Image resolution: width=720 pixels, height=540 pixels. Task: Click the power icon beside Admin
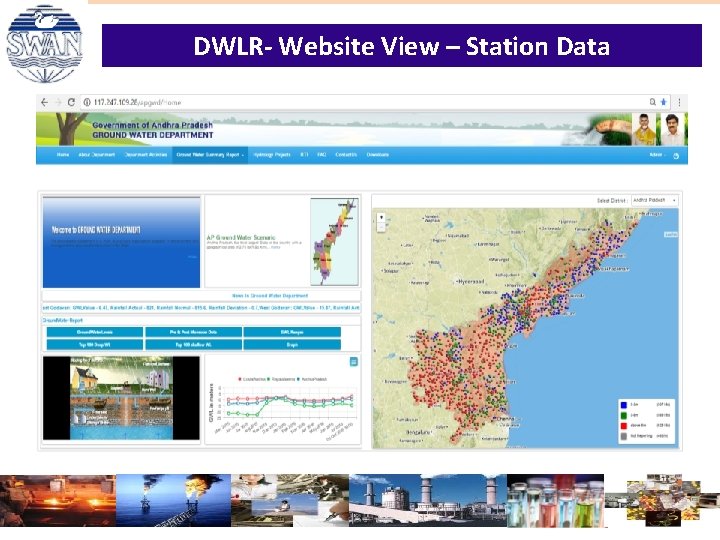tap(676, 156)
